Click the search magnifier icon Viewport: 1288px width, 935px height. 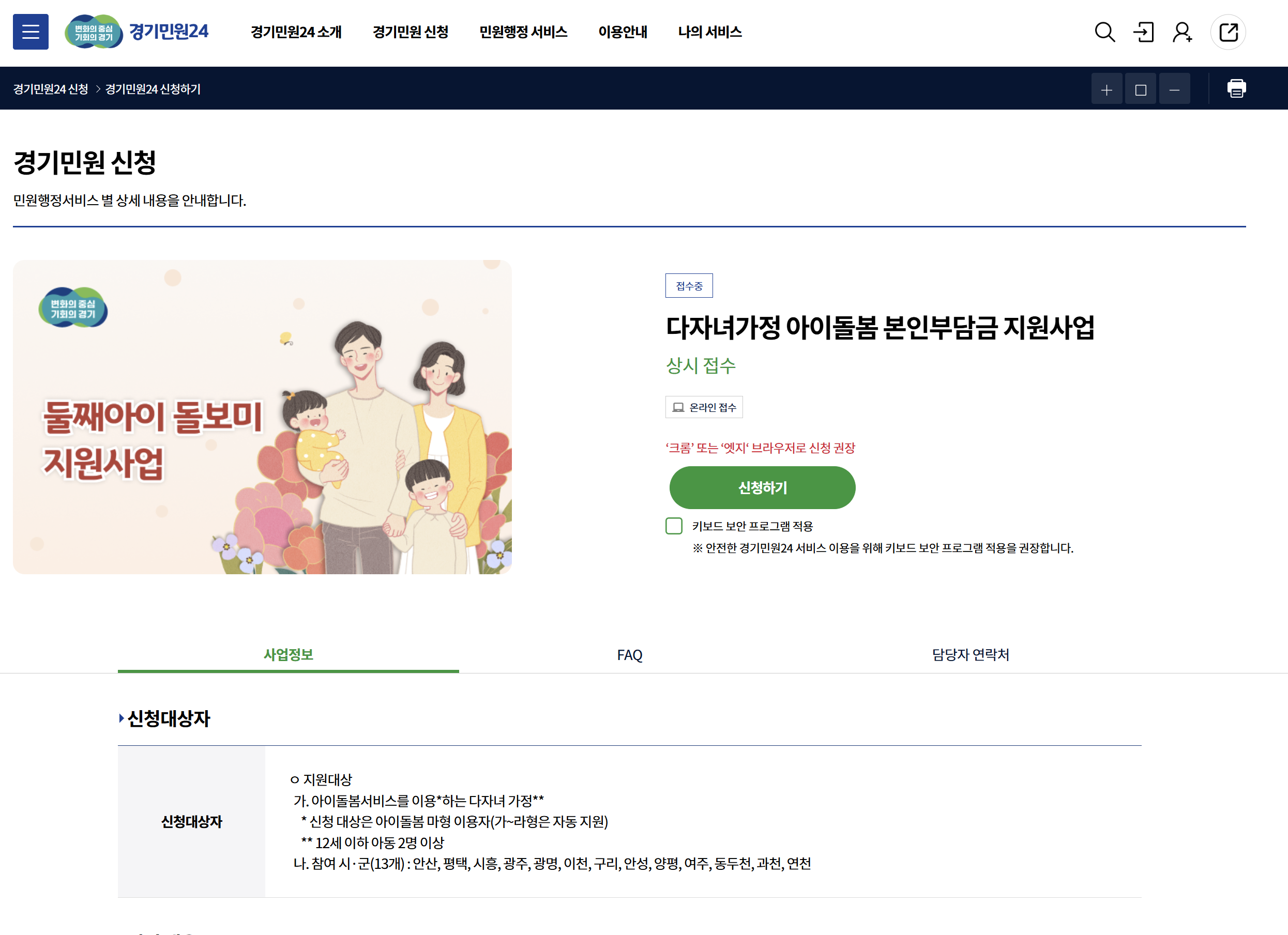pyautogui.click(x=1104, y=32)
